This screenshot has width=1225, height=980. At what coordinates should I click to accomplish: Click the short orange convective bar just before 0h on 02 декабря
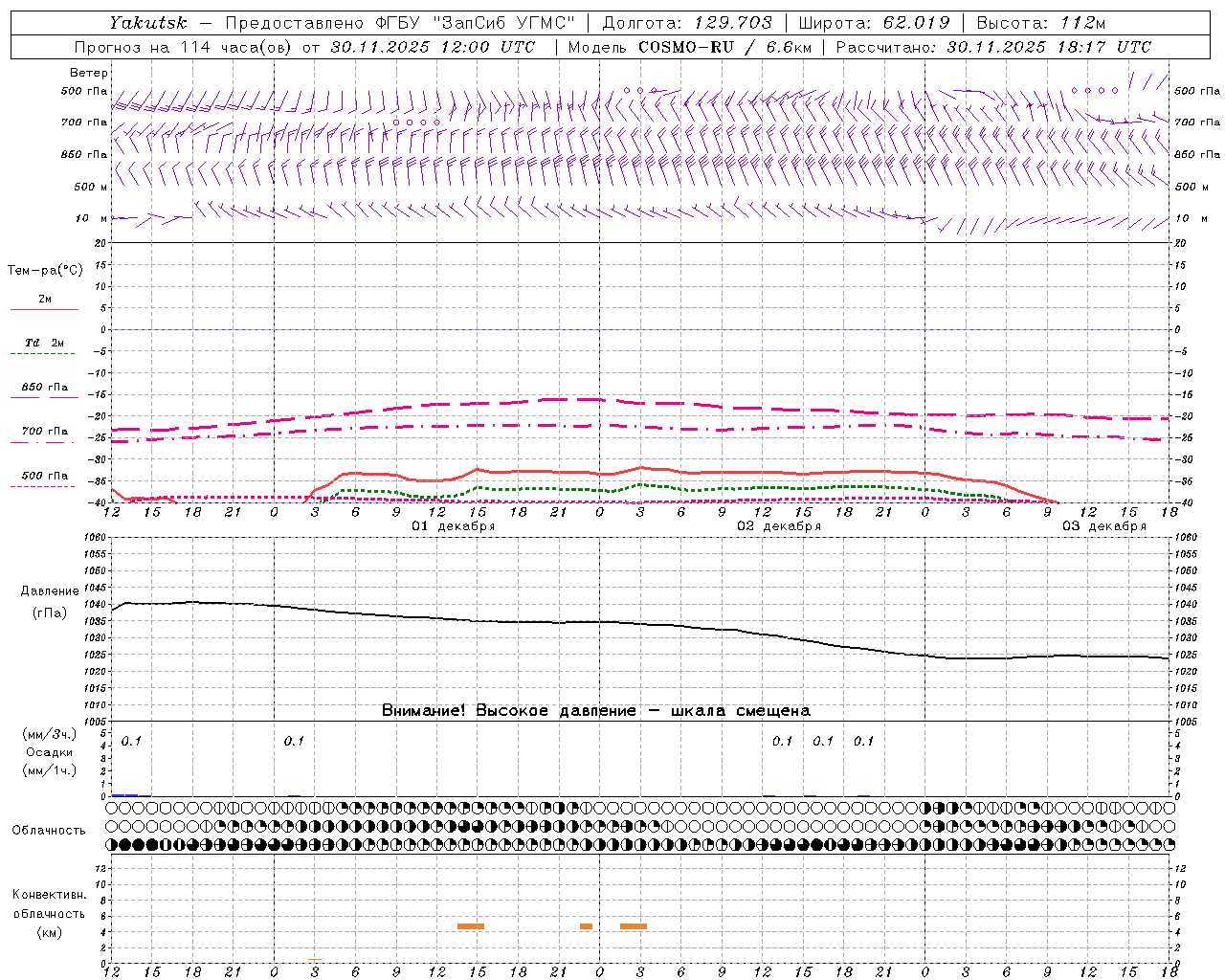tap(586, 926)
